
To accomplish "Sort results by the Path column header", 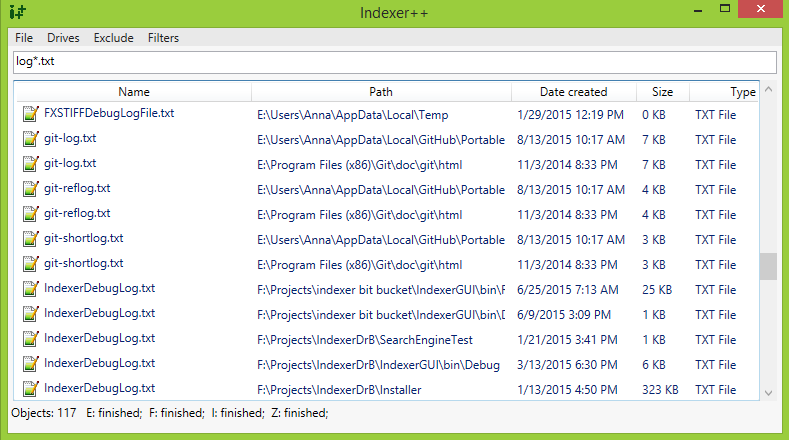I will [x=381, y=92].
